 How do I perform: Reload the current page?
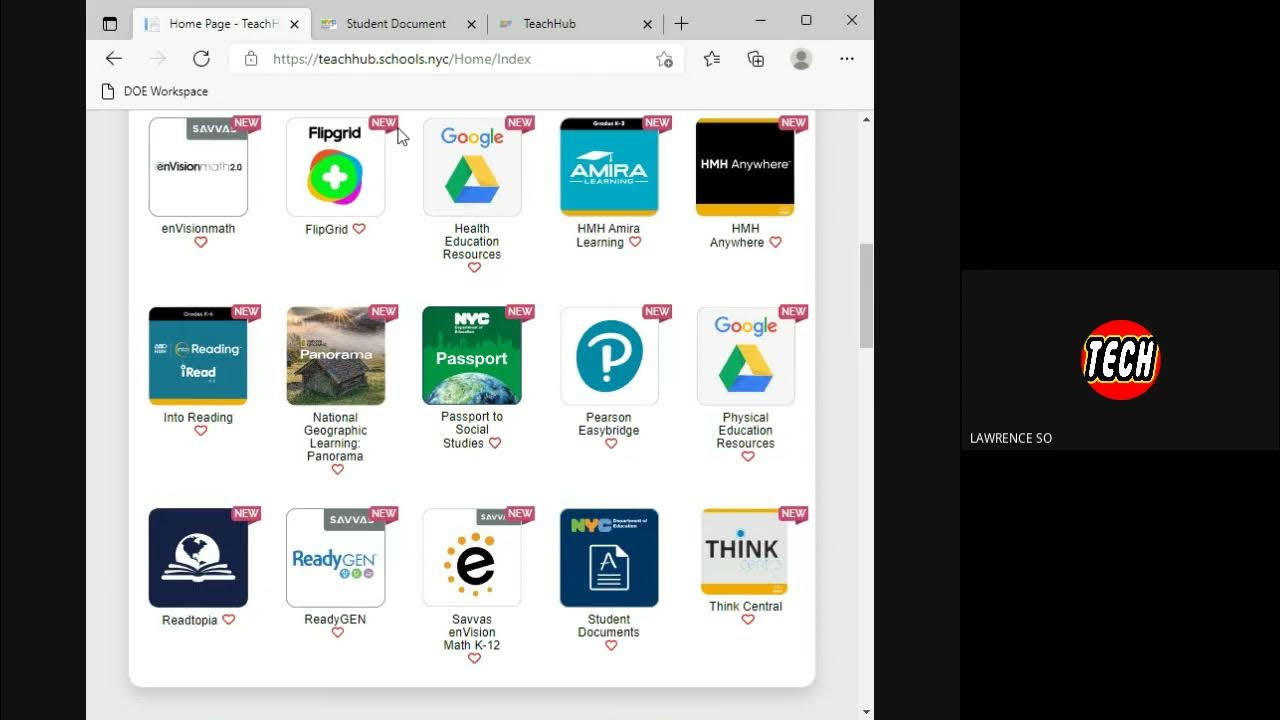coord(201,59)
